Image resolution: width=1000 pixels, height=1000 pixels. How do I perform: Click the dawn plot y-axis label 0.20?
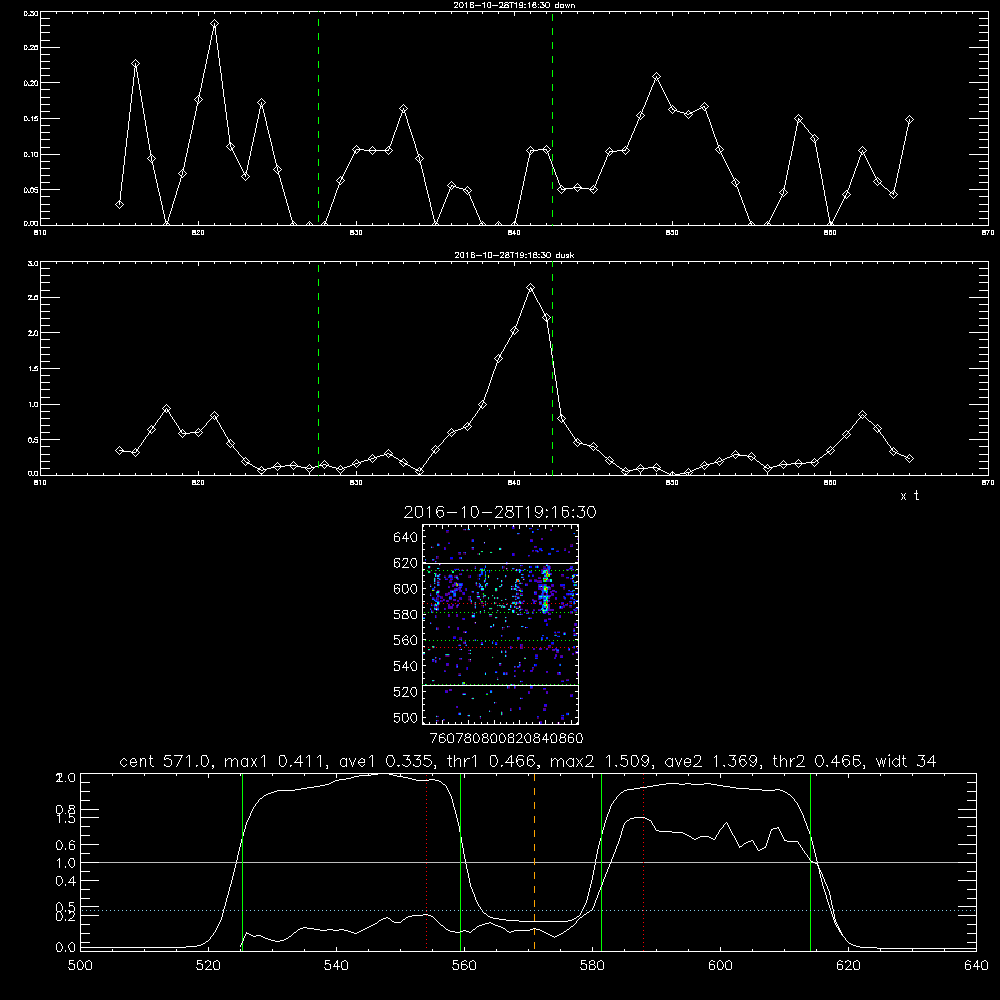coord(31,83)
